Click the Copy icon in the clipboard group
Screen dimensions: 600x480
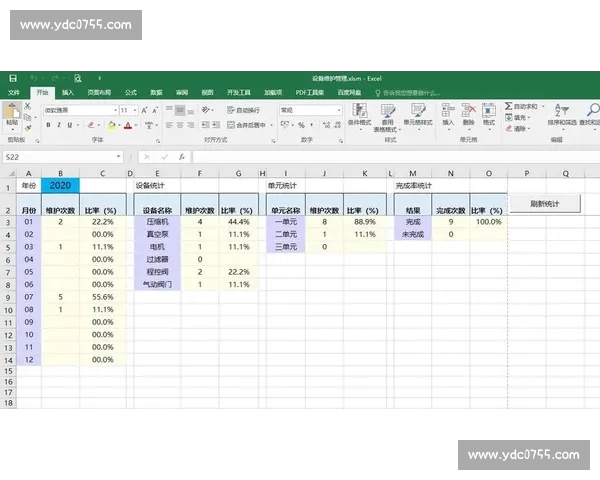27,117
